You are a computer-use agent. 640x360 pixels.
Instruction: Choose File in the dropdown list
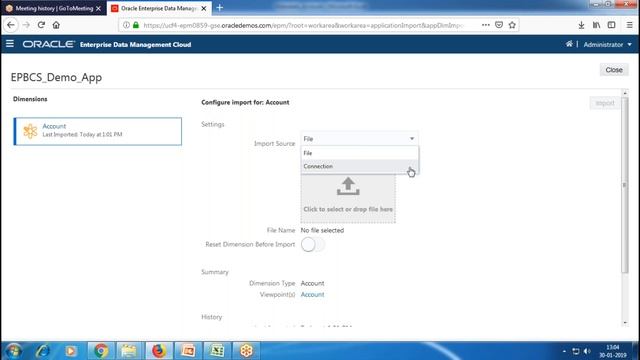point(359,153)
